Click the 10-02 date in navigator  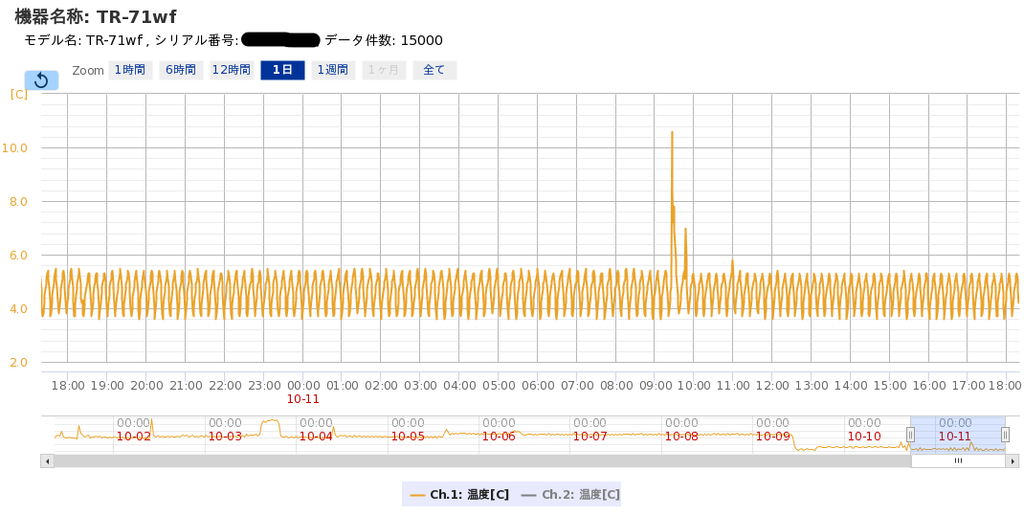pos(134,436)
